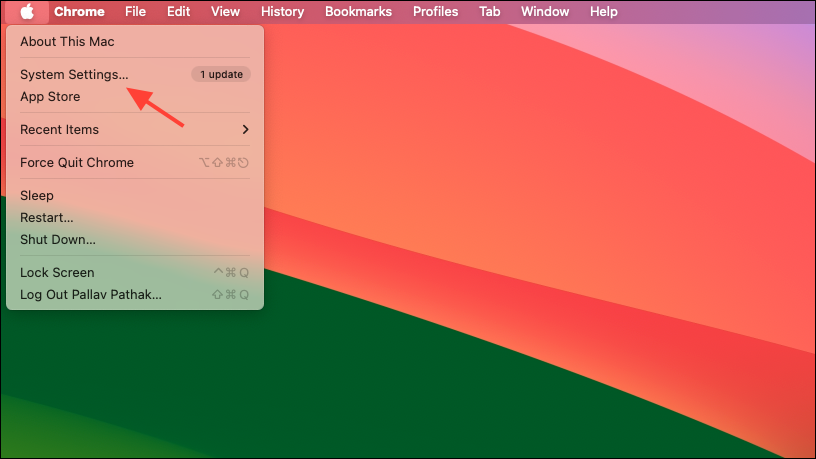Open the View menu
Viewport: 816px width, 459px height.
click(x=225, y=11)
